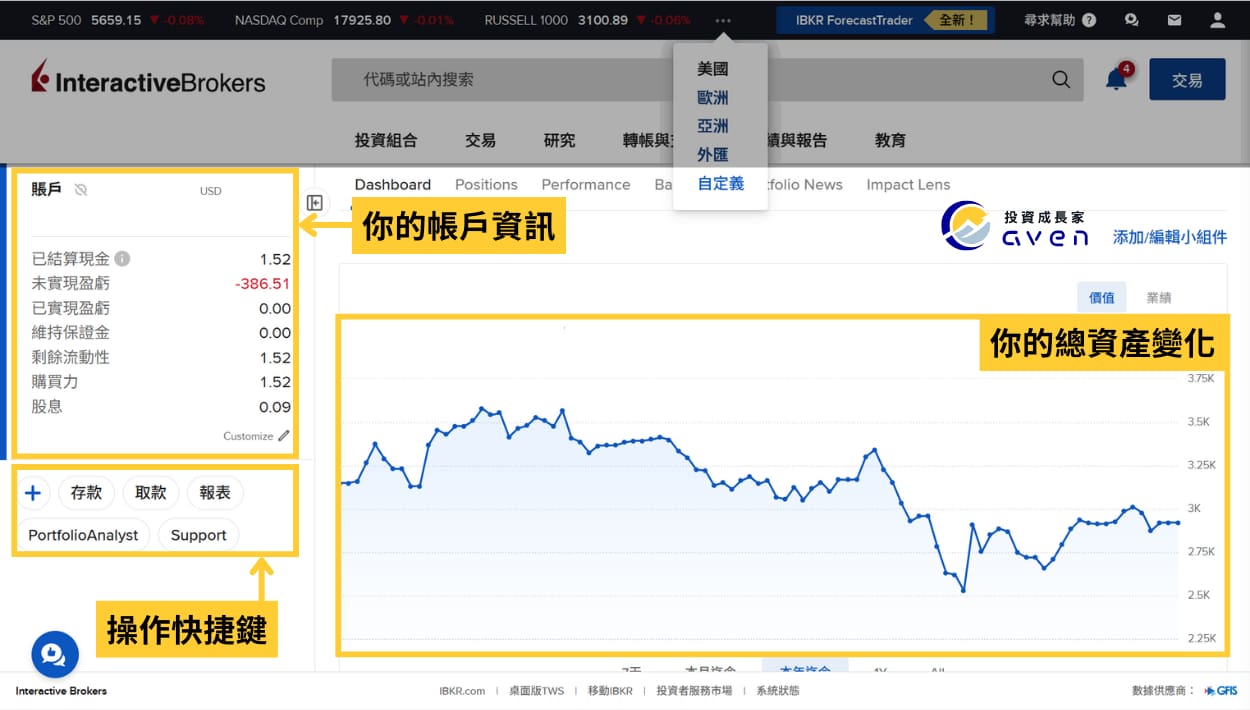Click the NASDAQ Comp index ticker
Screen dimensions: 1250x710
[344, 20]
